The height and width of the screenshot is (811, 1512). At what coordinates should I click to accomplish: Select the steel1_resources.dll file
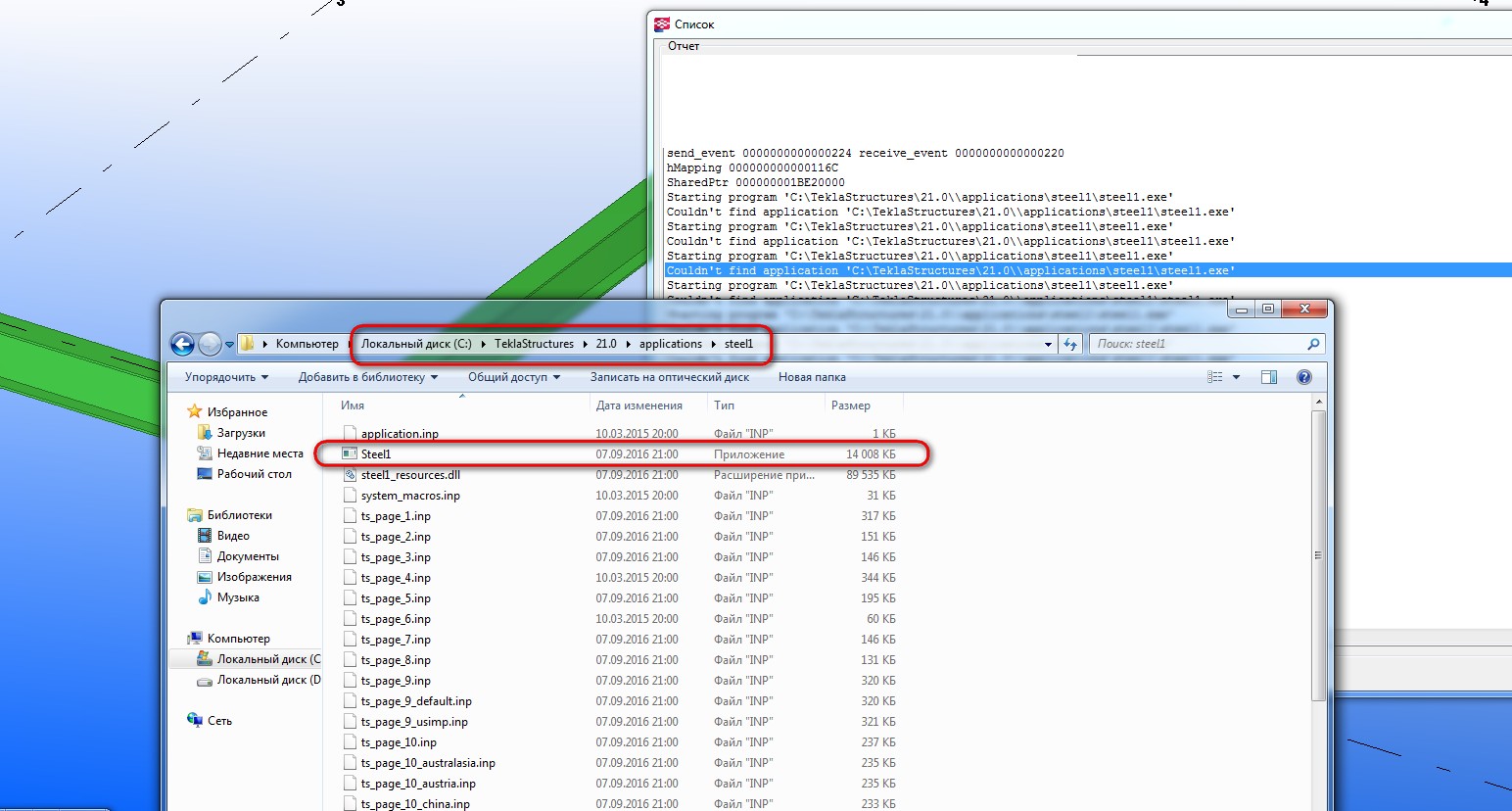(409, 475)
